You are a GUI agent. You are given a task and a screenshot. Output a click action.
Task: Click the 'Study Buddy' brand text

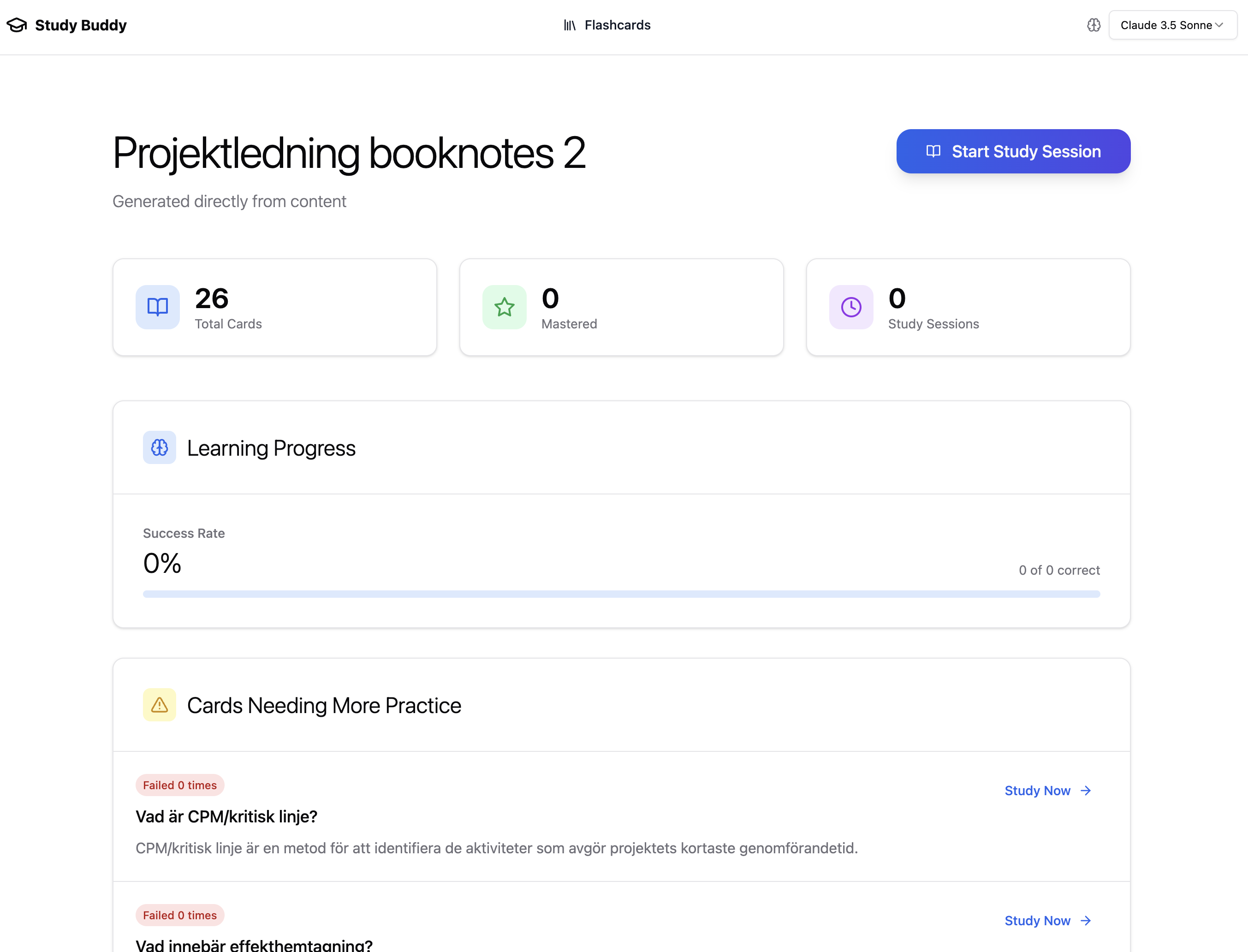click(x=81, y=25)
